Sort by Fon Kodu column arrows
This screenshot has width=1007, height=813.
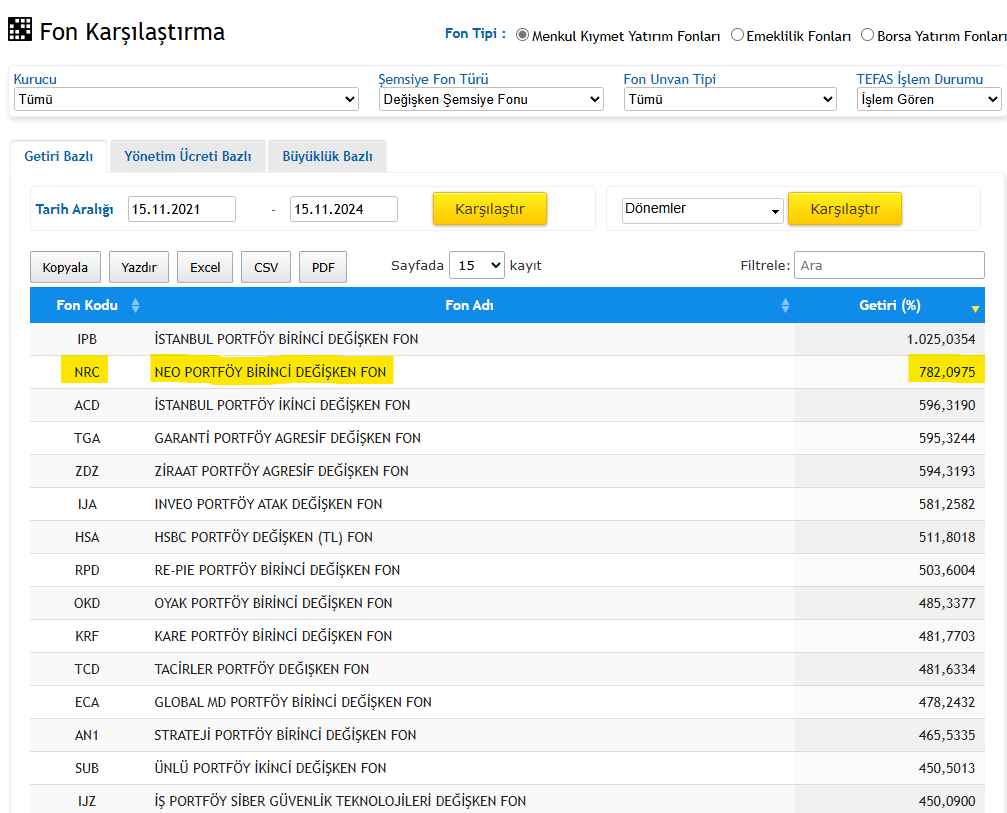(135, 305)
